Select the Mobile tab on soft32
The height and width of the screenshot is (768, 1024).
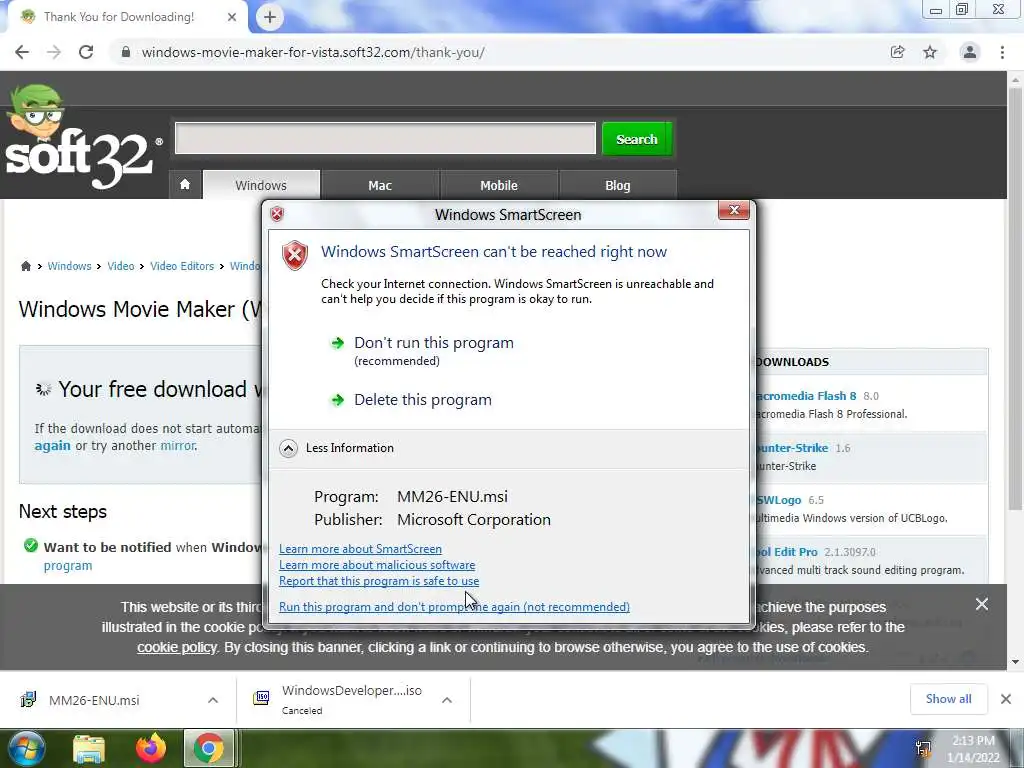click(x=499, y=185)
